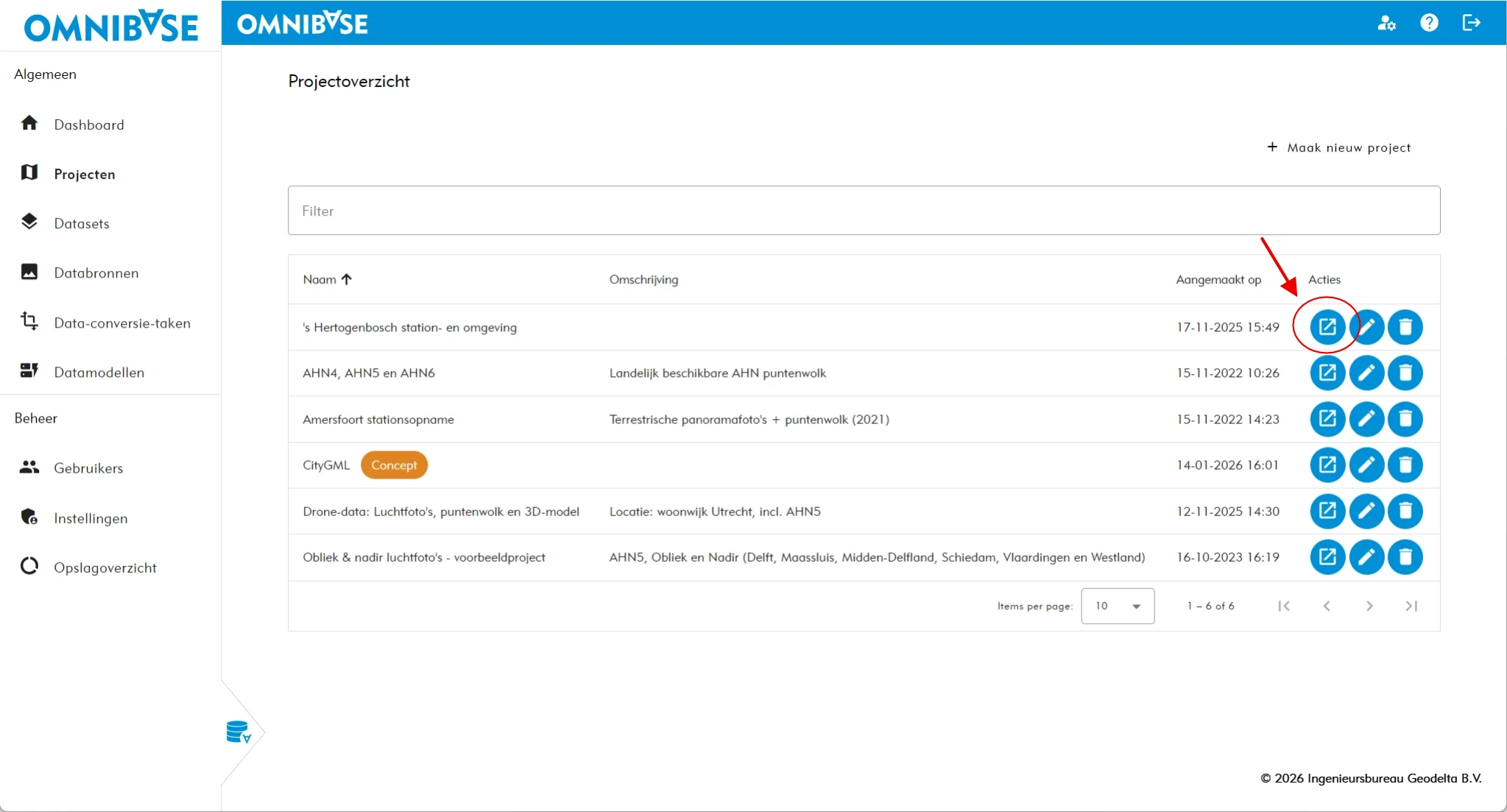The image size is (1507, 812).
Task: Open the CityGML project in viewer
Action: pos(1327,465)
